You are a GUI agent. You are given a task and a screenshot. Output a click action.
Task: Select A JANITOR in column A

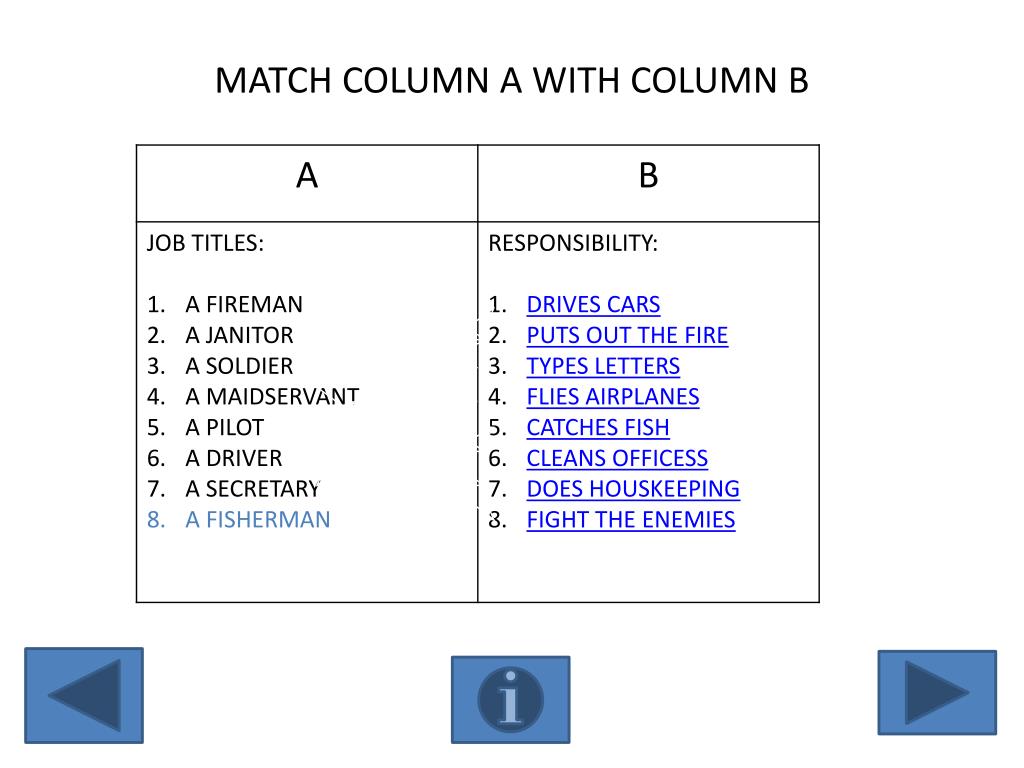pos(239,335)
